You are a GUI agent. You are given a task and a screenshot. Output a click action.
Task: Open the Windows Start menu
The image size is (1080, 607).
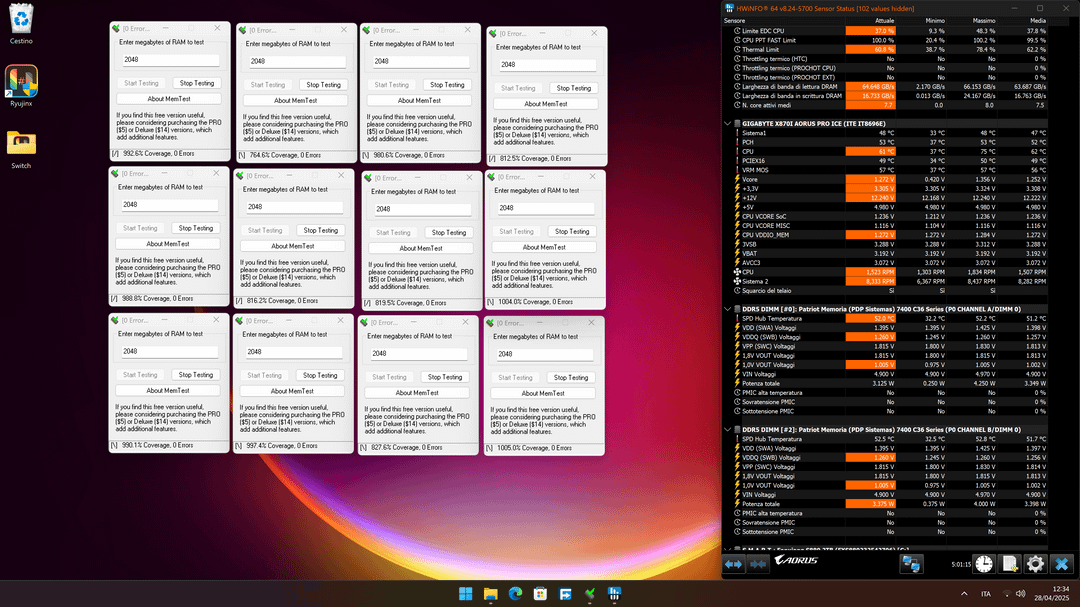tap(466, 594)
